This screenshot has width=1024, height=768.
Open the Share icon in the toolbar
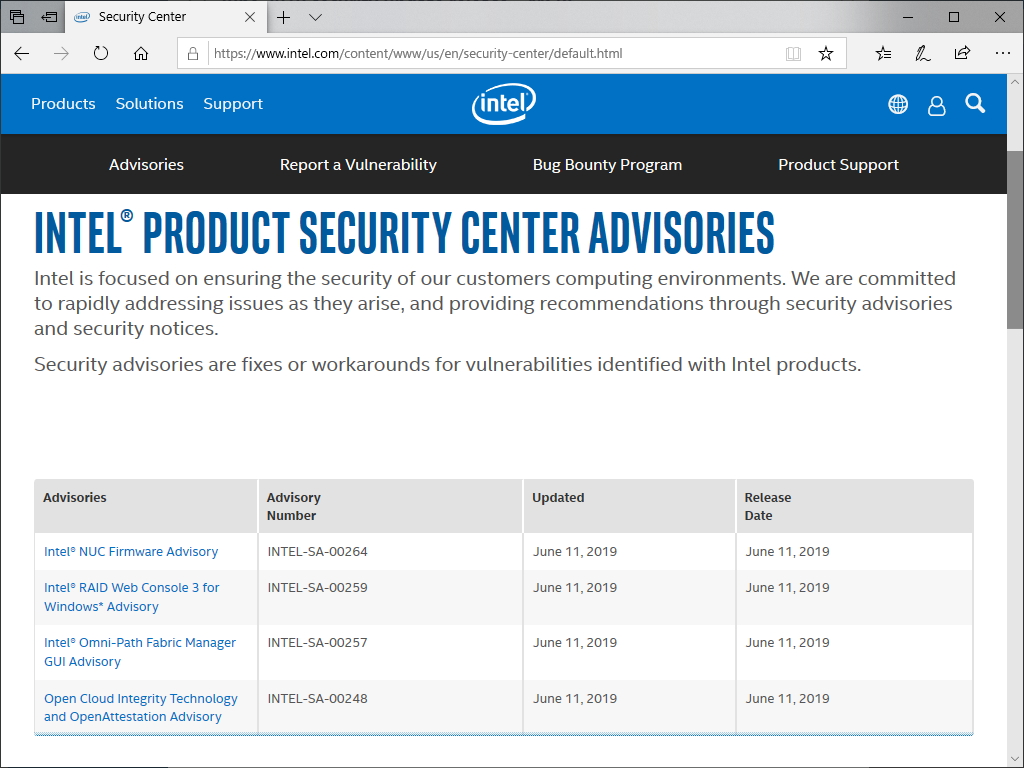tap(962, 53)
